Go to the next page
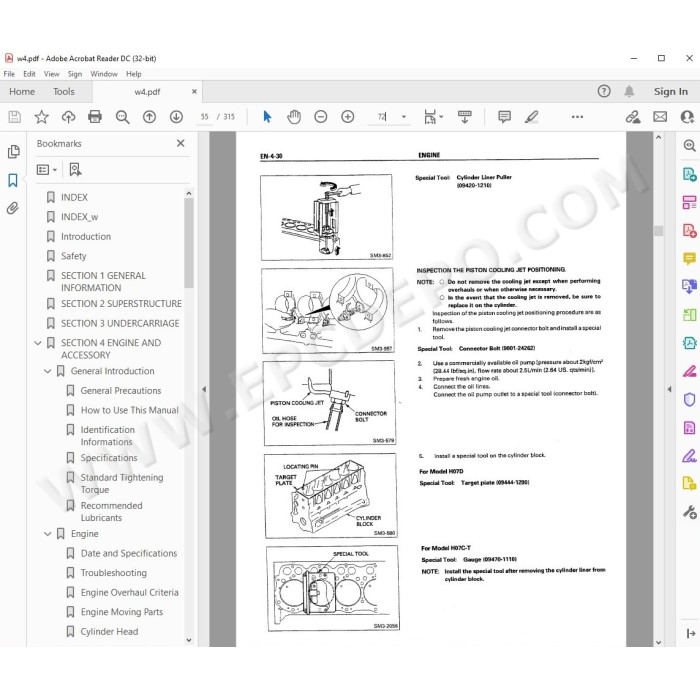700x700 pixels. [176, 117]
